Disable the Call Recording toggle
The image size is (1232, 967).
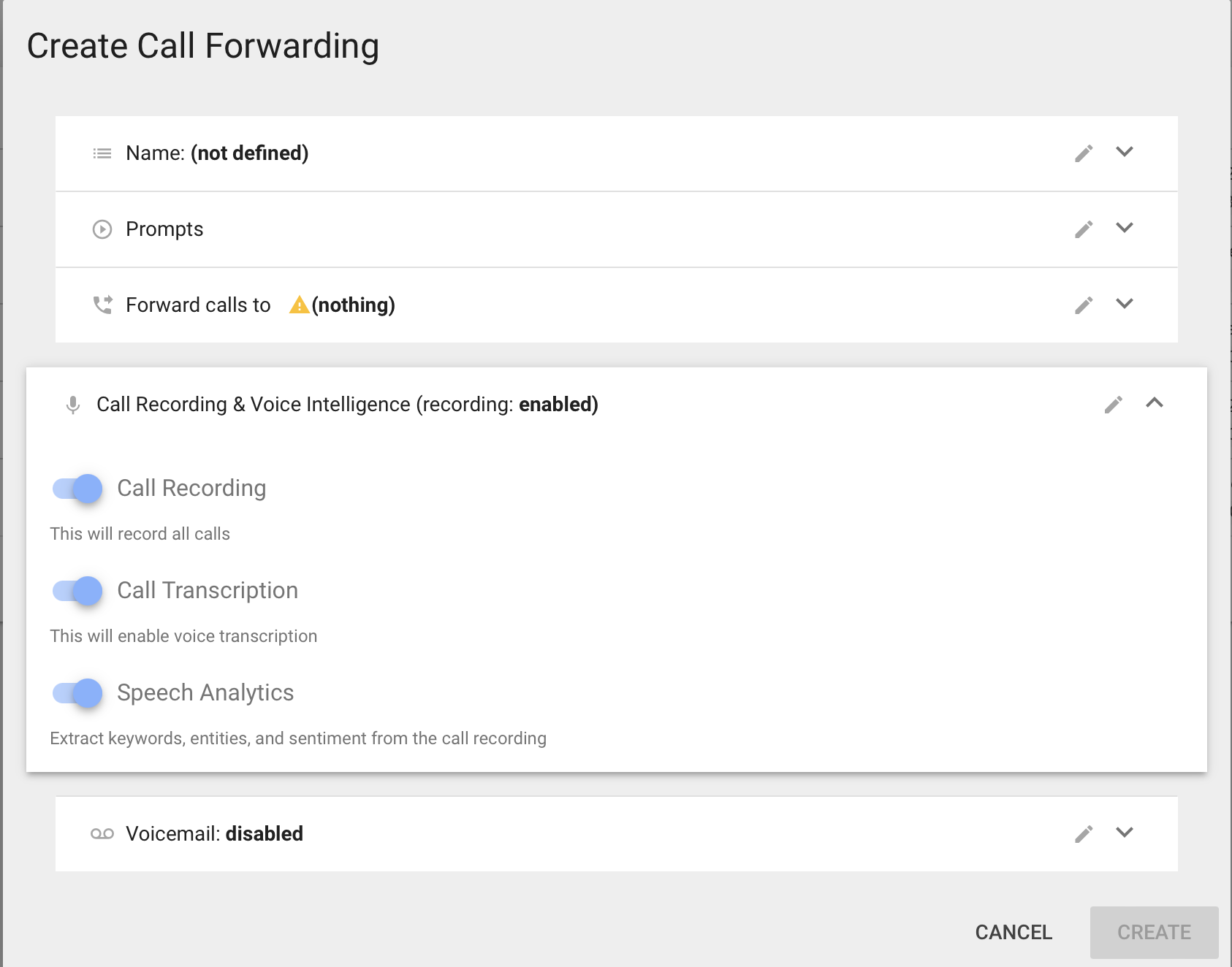click(x=77, y=489)
